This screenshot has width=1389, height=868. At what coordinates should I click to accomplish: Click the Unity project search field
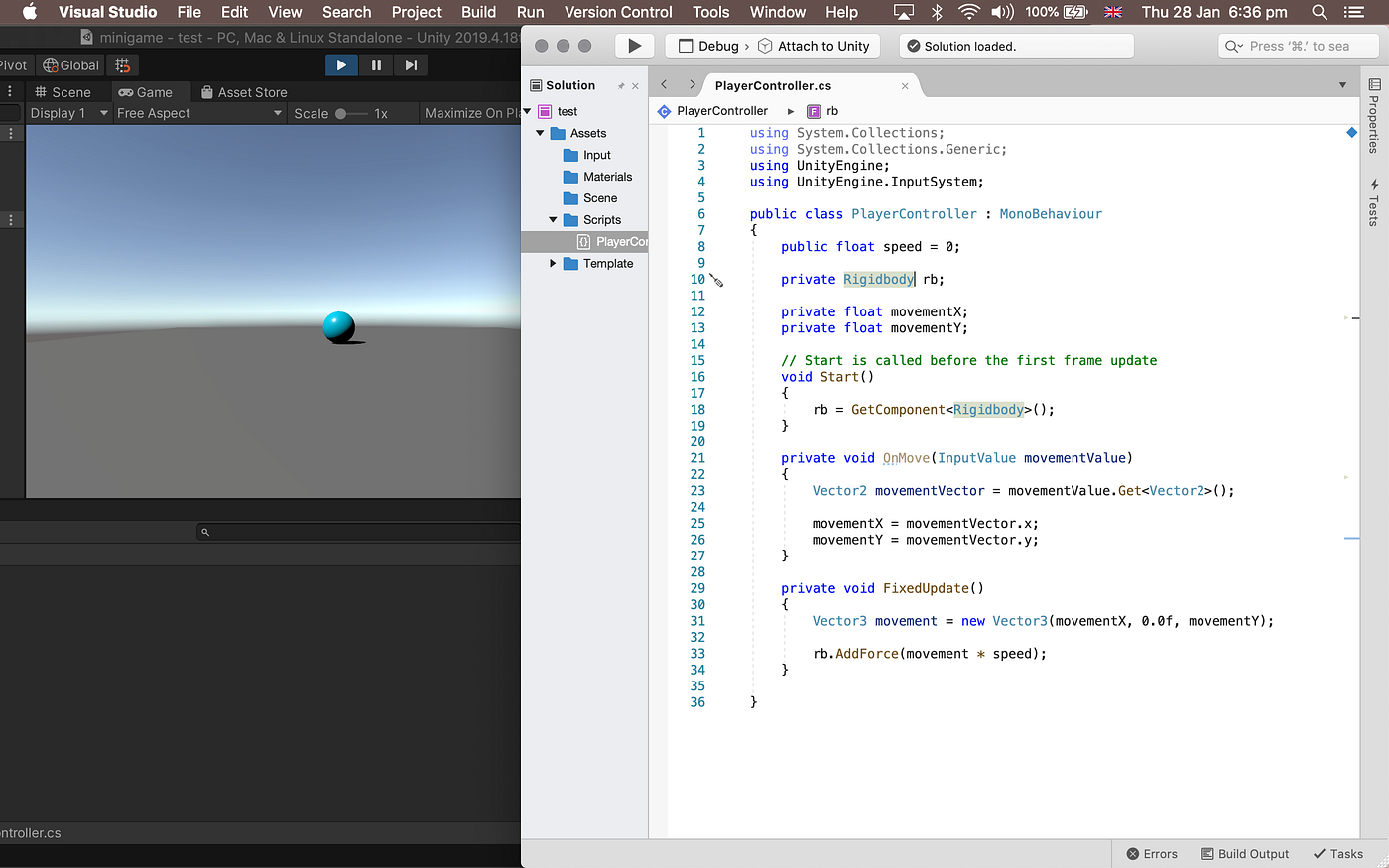pos(359,532)
